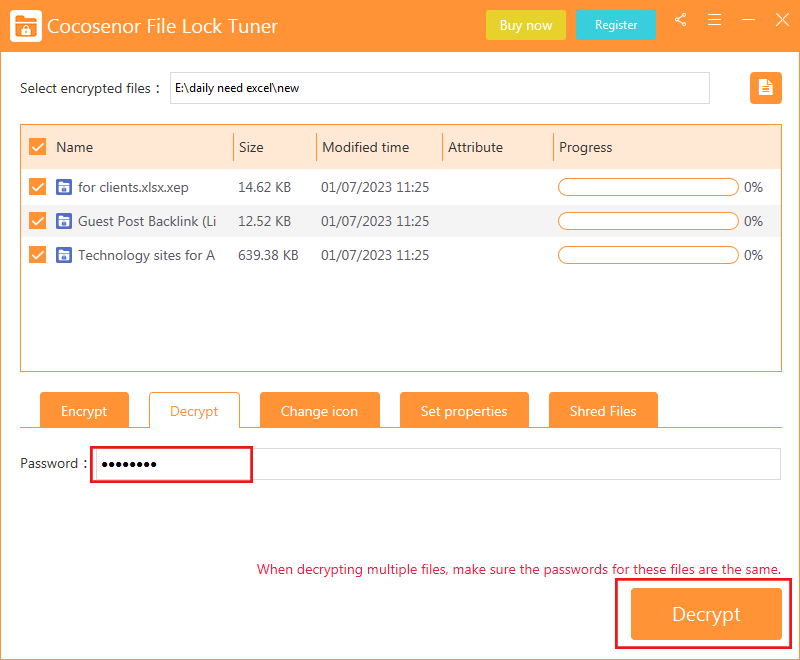Open the hamburger menu icon
Viewport: 800px width, 660px height.
pos(714,20)
